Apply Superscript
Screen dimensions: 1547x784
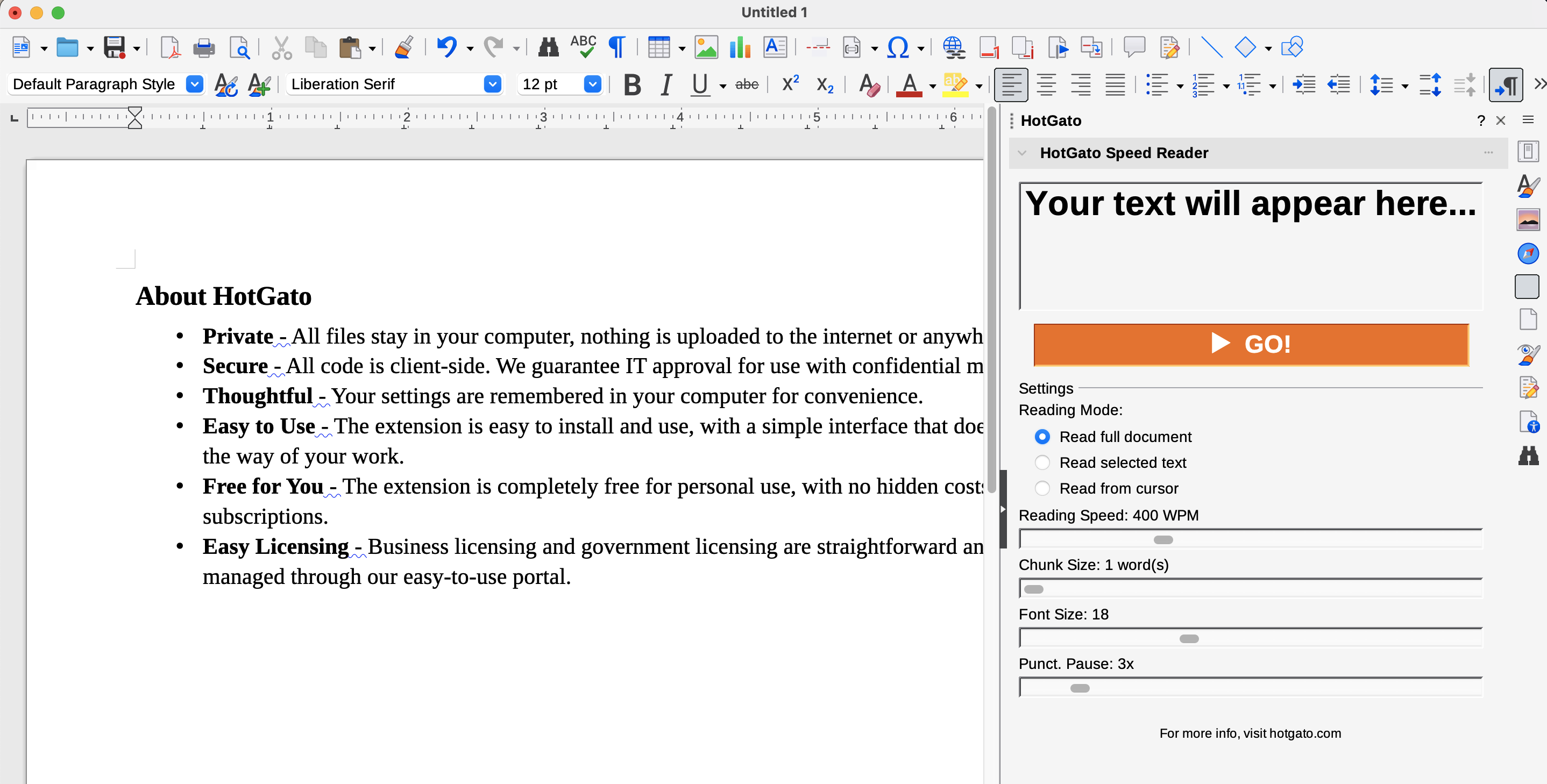tap(790, 83)
